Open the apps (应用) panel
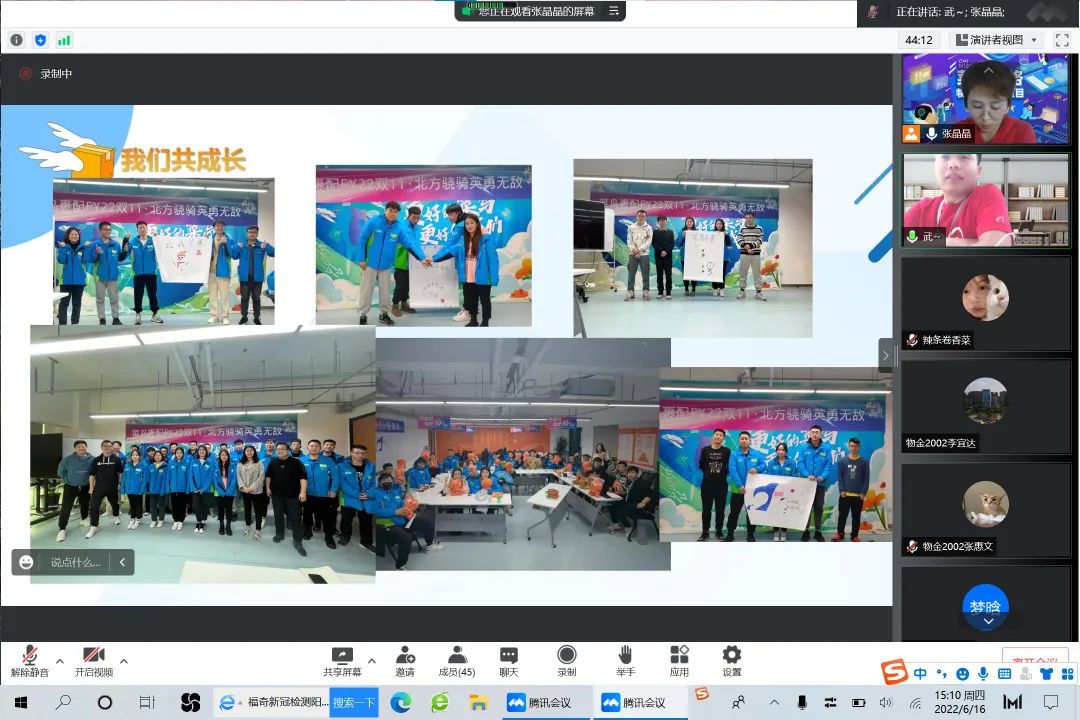 [680, 660]
